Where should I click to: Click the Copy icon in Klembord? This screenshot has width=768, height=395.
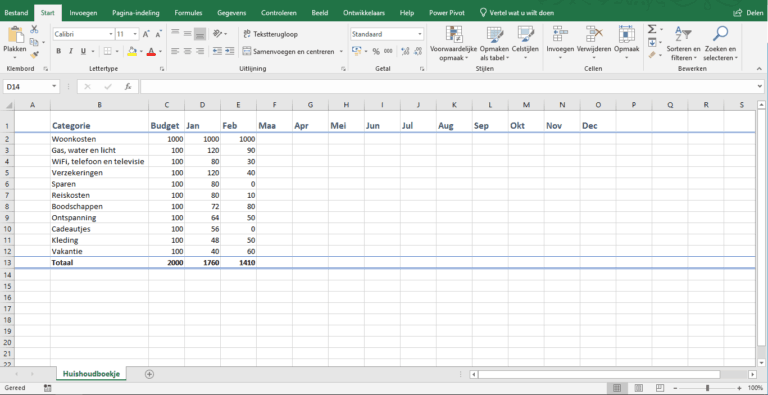(34, 42)
